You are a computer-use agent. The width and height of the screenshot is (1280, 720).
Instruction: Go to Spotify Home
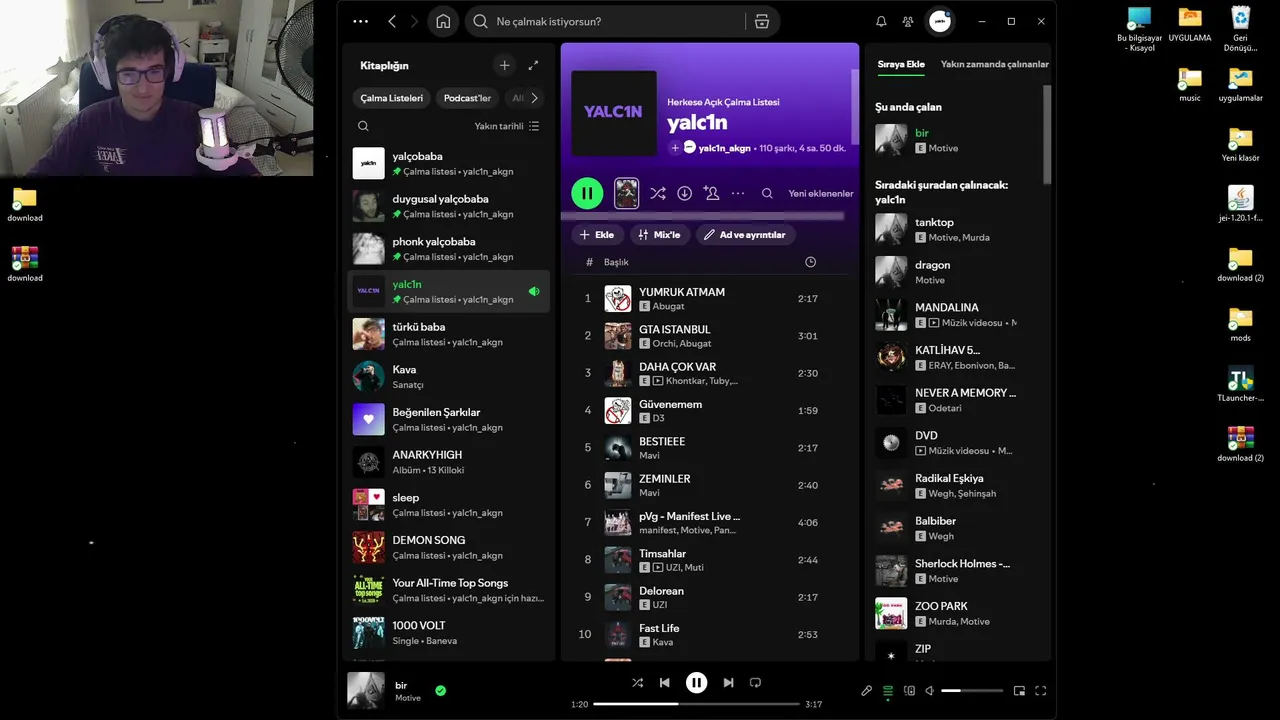coord(443,21)
